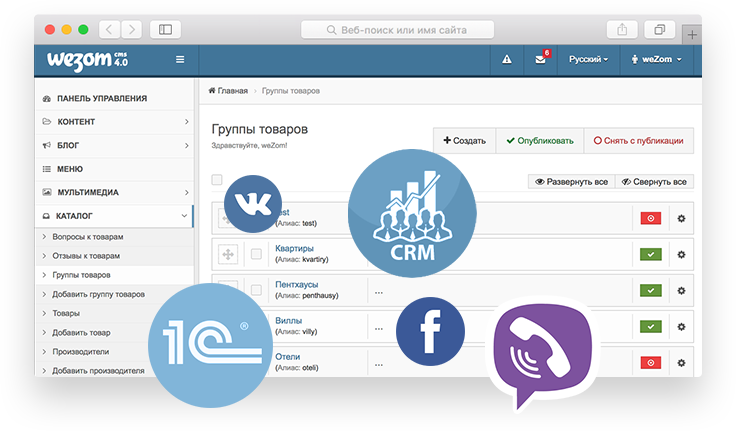Click the Safari share button

tap(622, 30)
